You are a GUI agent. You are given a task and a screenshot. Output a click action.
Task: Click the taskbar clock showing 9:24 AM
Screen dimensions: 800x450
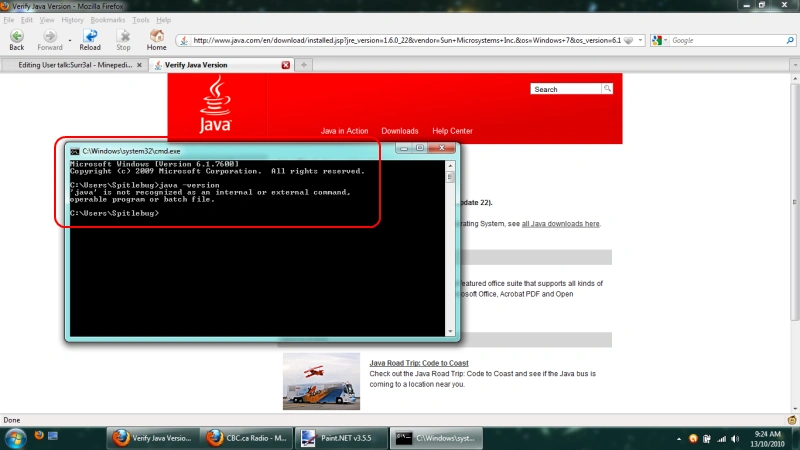coord(767,439)
